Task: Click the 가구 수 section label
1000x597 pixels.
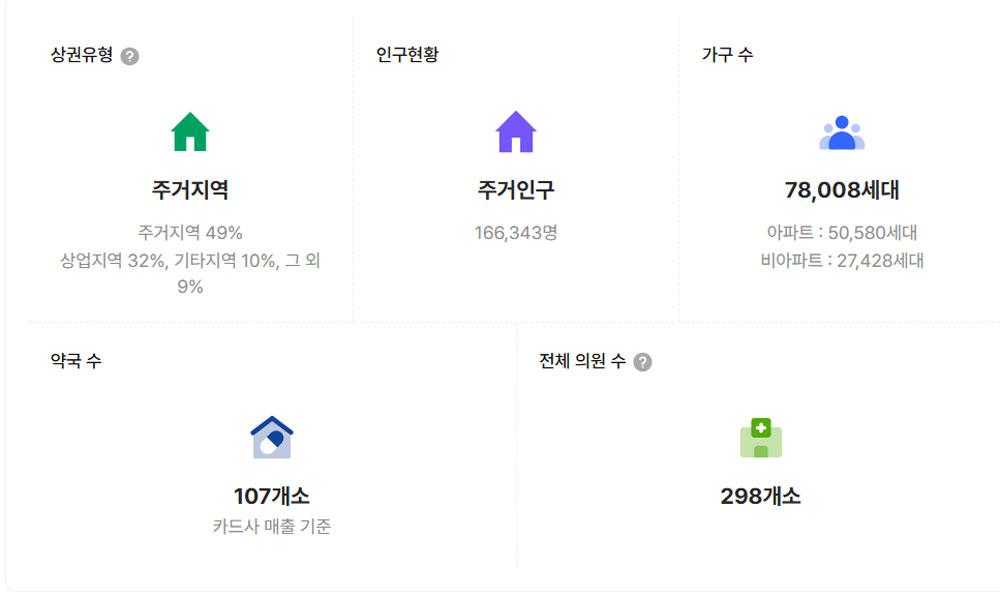Action: (x=728, y=55)
